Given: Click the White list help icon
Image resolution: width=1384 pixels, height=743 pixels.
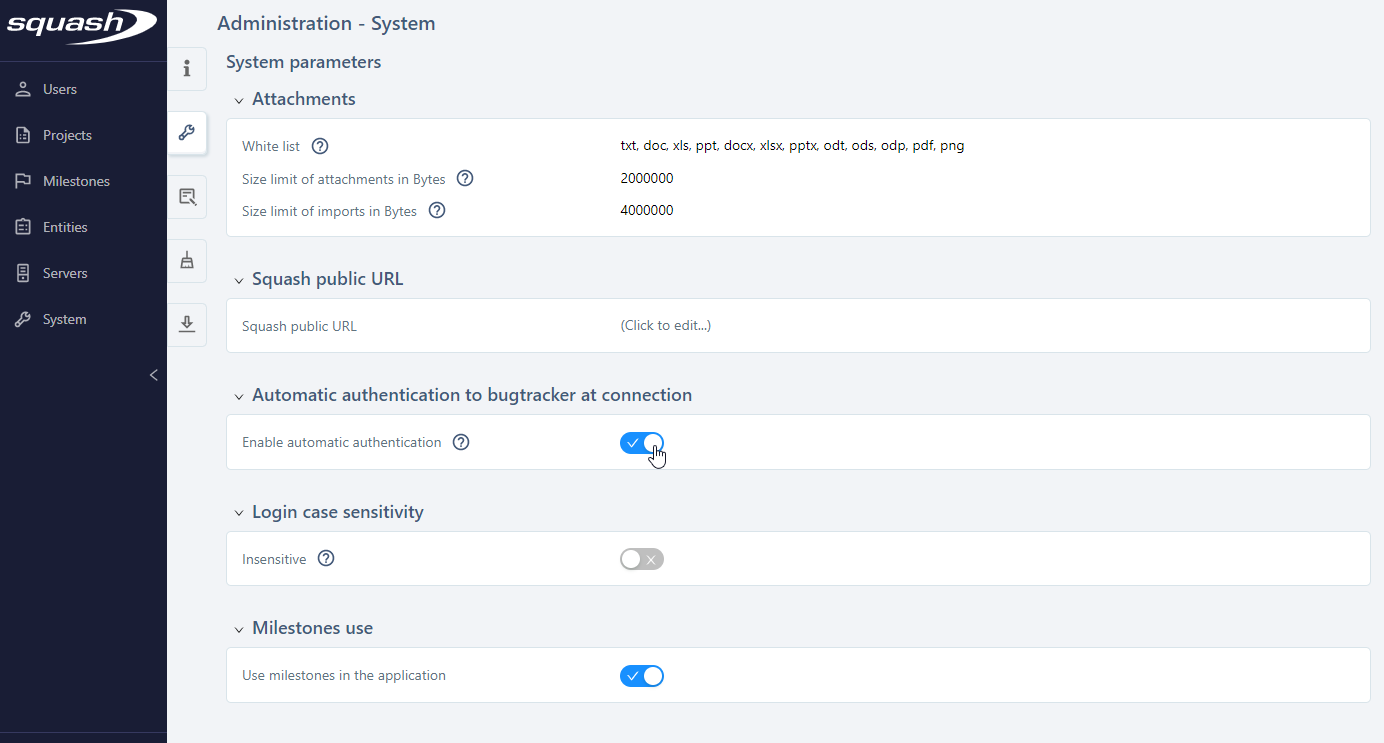Looking at the screenshot, I should click(320, 146).
